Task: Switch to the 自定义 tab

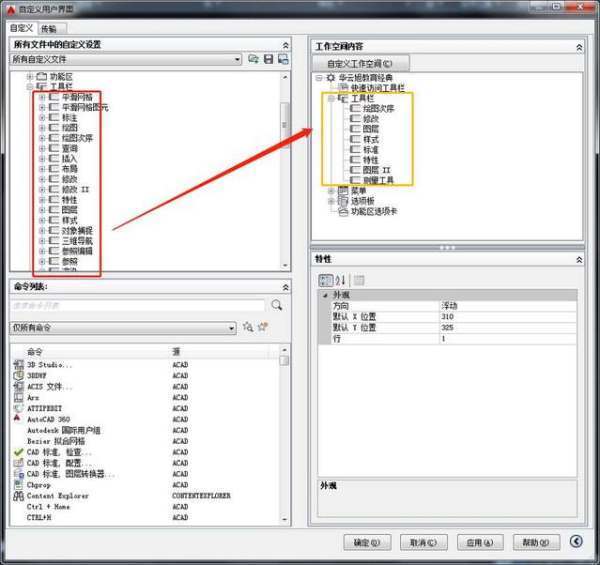Action: pos(22,28)
